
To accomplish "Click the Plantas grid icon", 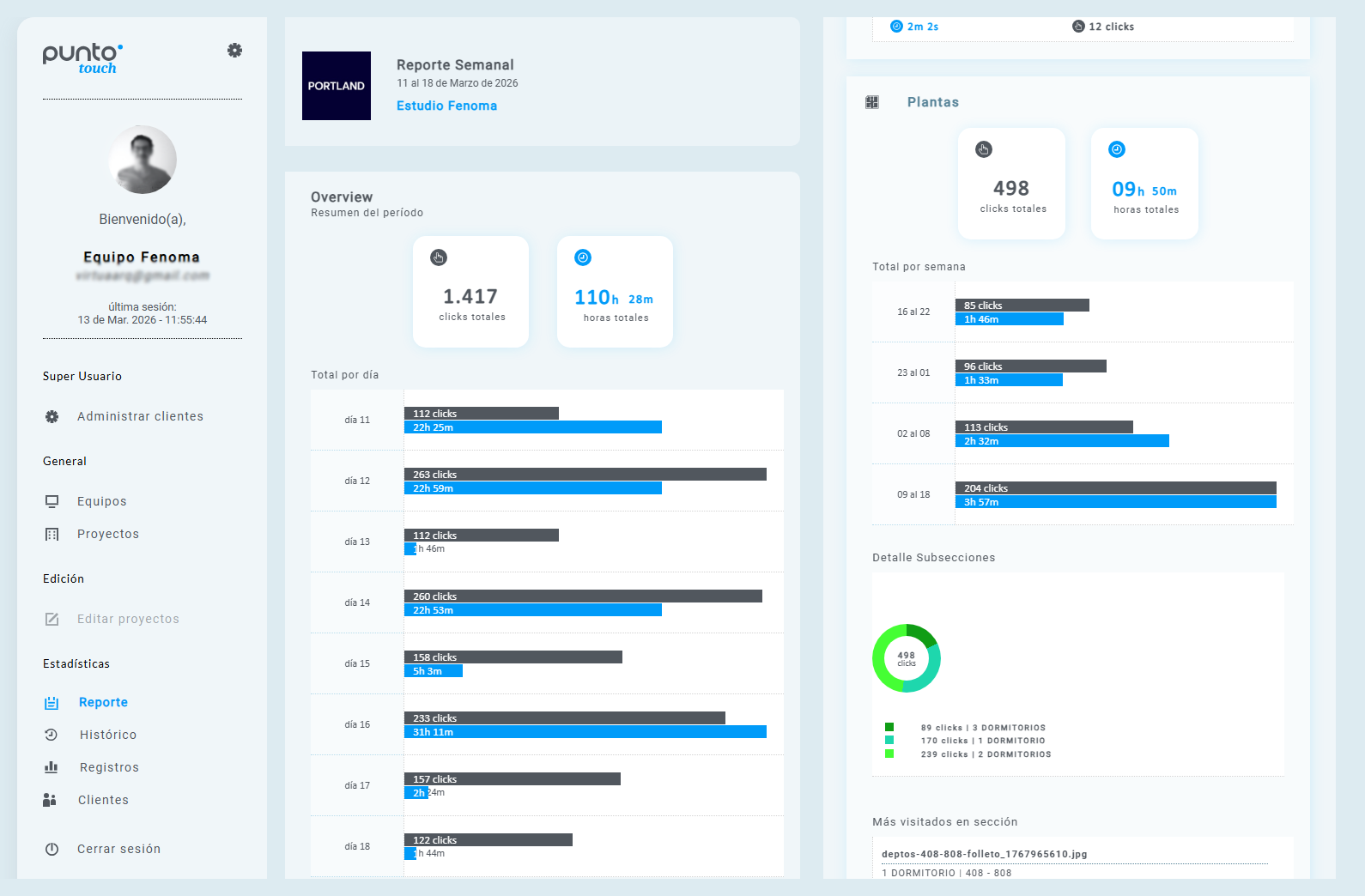I will click(872, 102).
